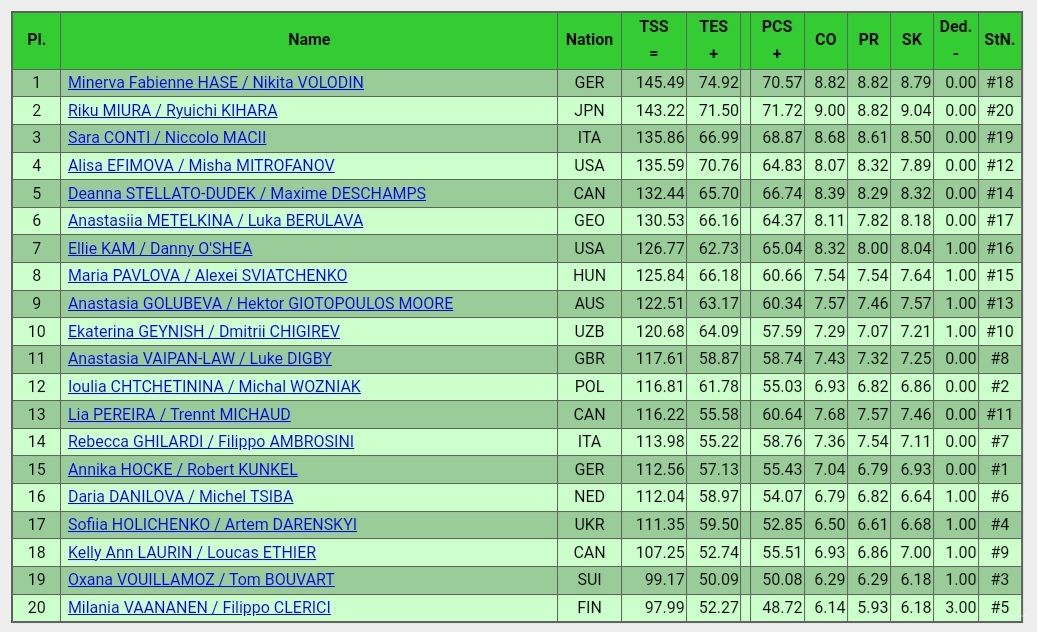Open Milania VAANANEN / Filippo CLERICI link
The image size is (1037, 632).
199,607
